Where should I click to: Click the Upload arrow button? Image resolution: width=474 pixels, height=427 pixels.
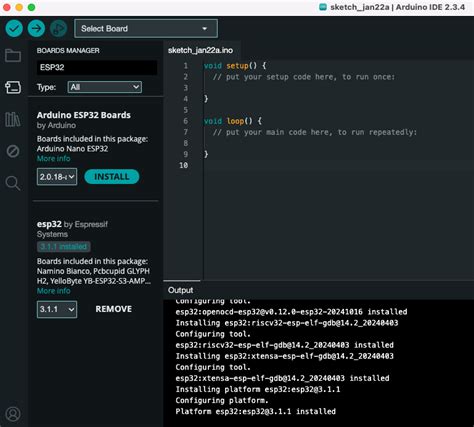pos(36,28)
